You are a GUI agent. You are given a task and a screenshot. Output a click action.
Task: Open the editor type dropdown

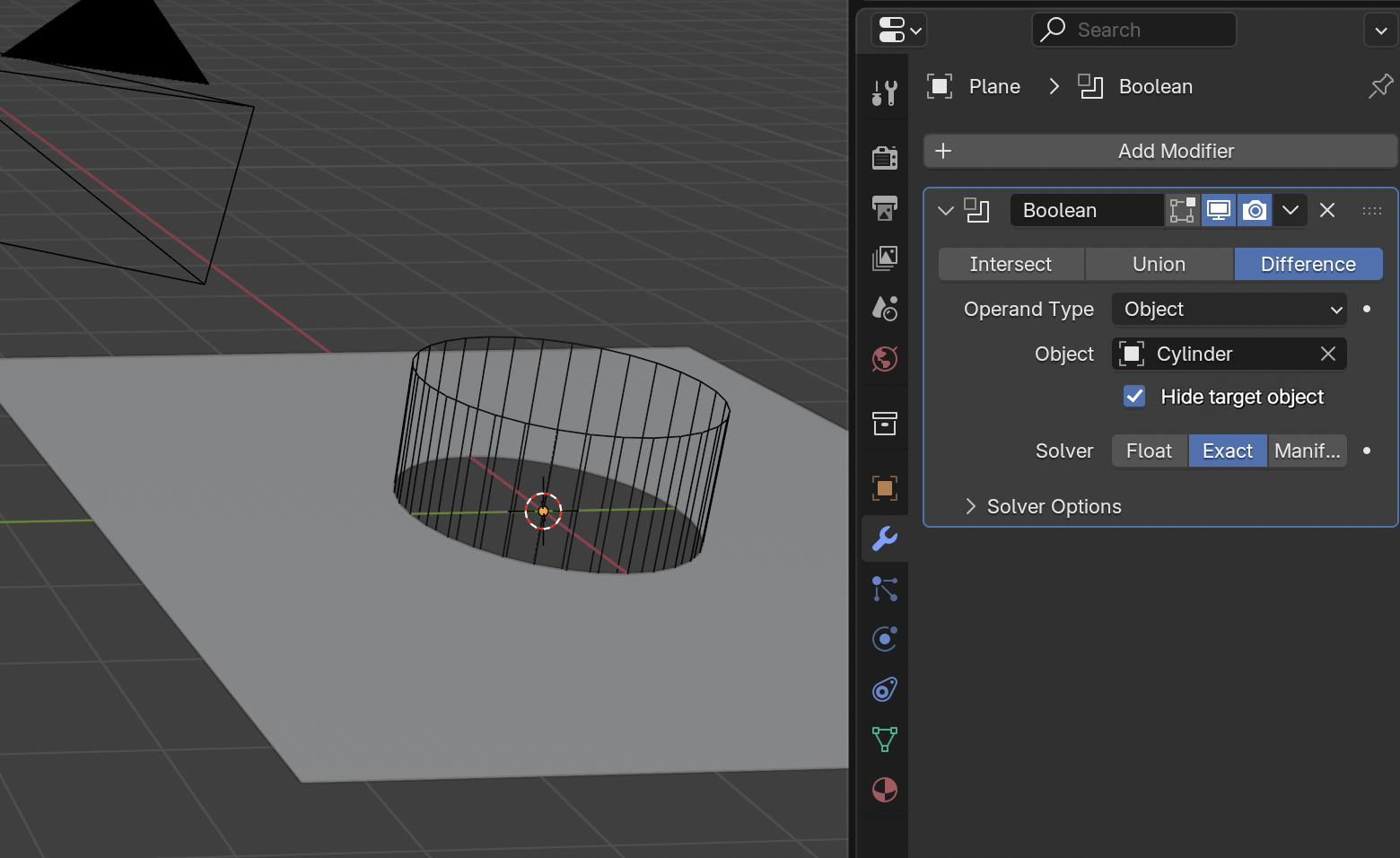[x=899, y=30]
